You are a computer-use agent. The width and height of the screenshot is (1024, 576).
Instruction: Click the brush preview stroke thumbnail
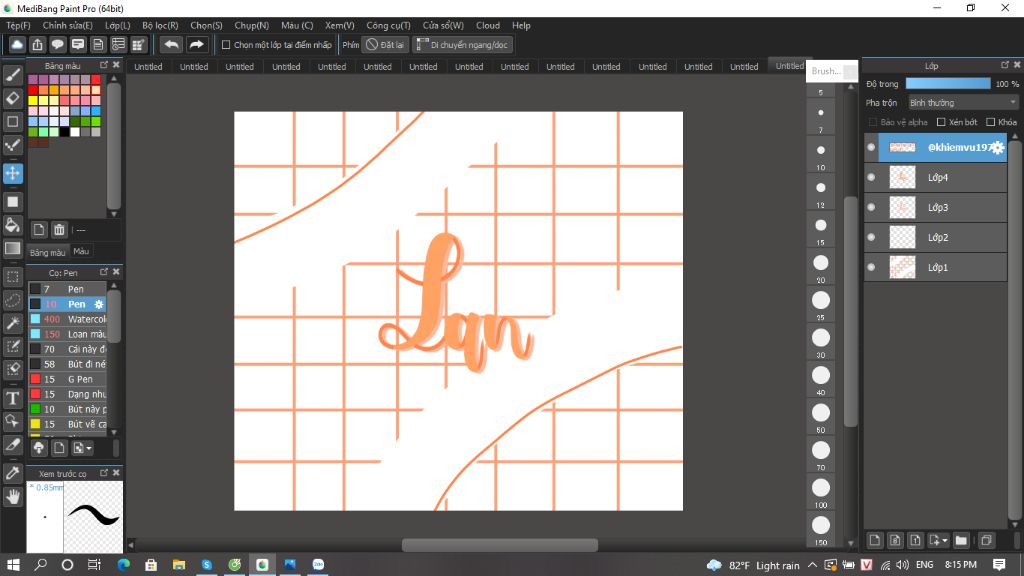tap(93, 517)
